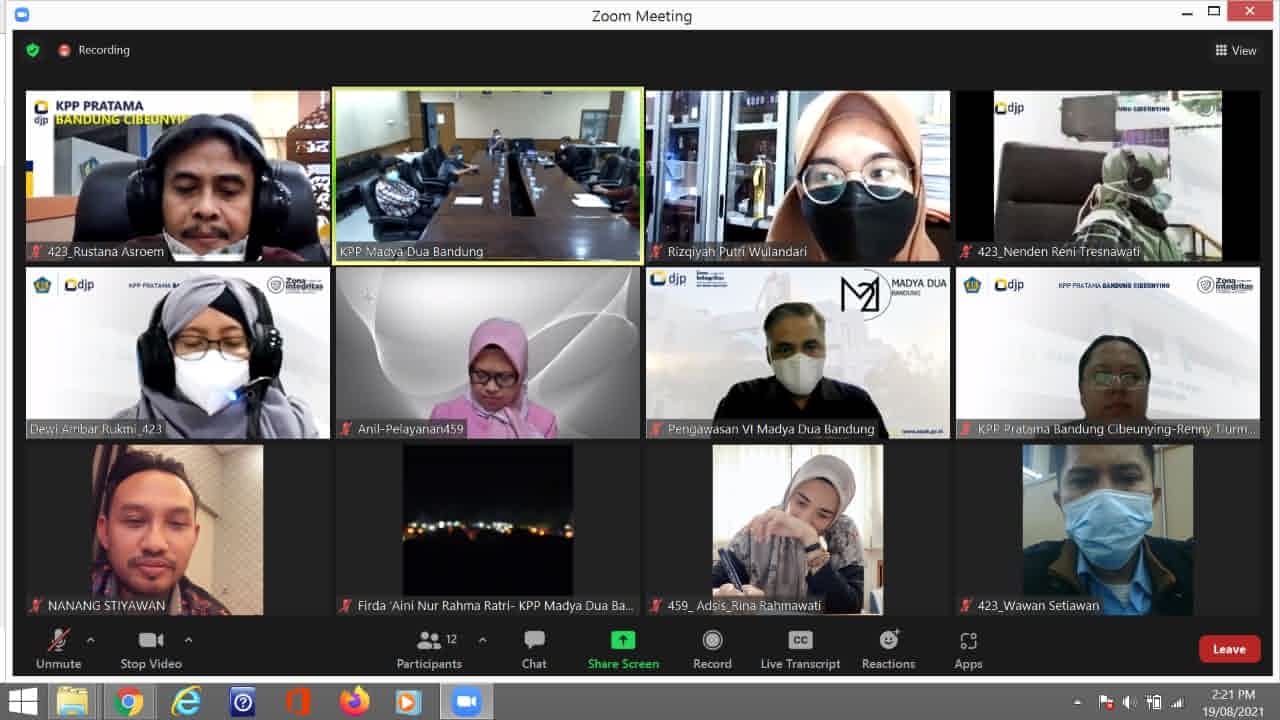
Task: Start recording with Record button
Action: click(x=712, y=648)
